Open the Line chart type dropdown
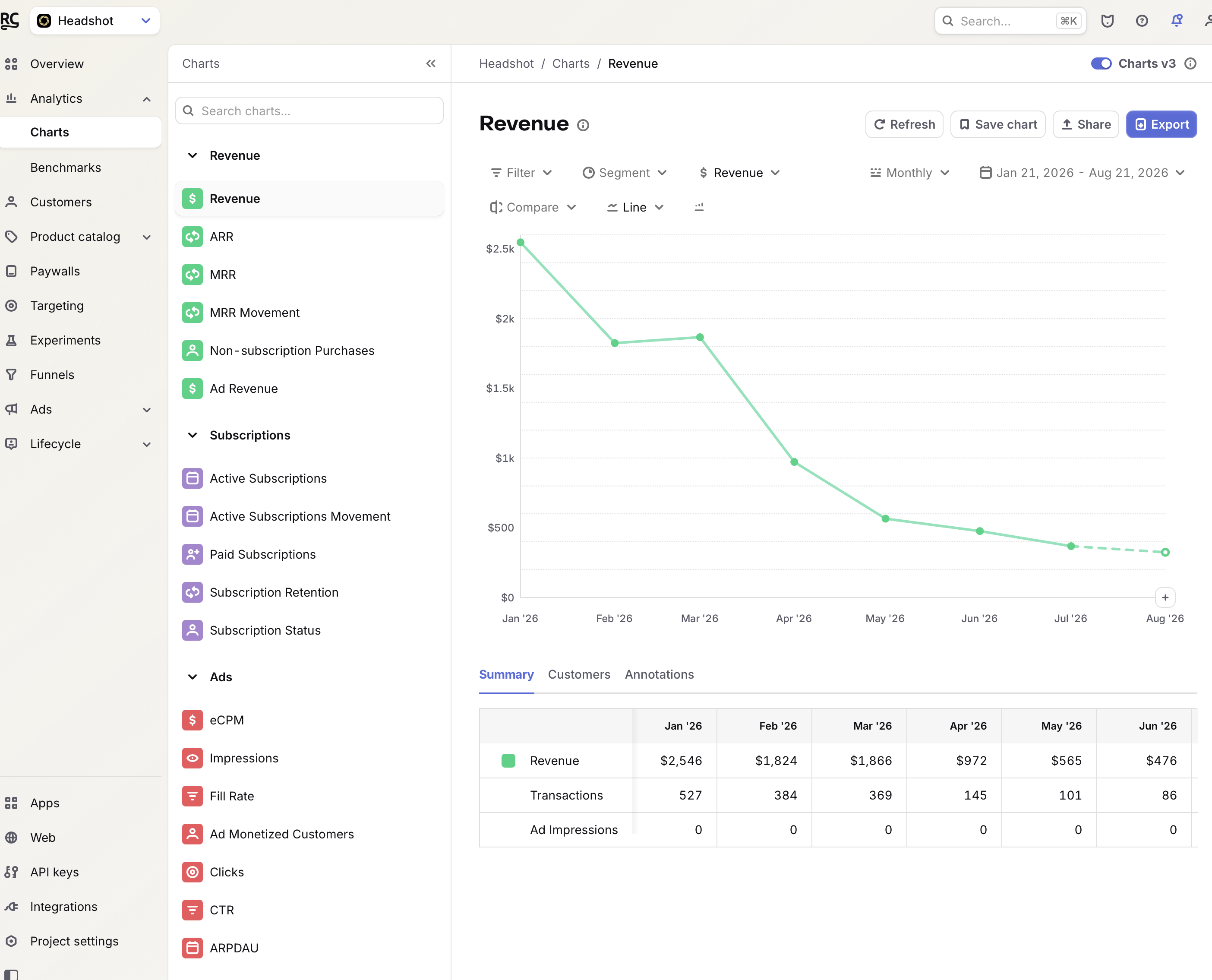 tap(635, 207)
